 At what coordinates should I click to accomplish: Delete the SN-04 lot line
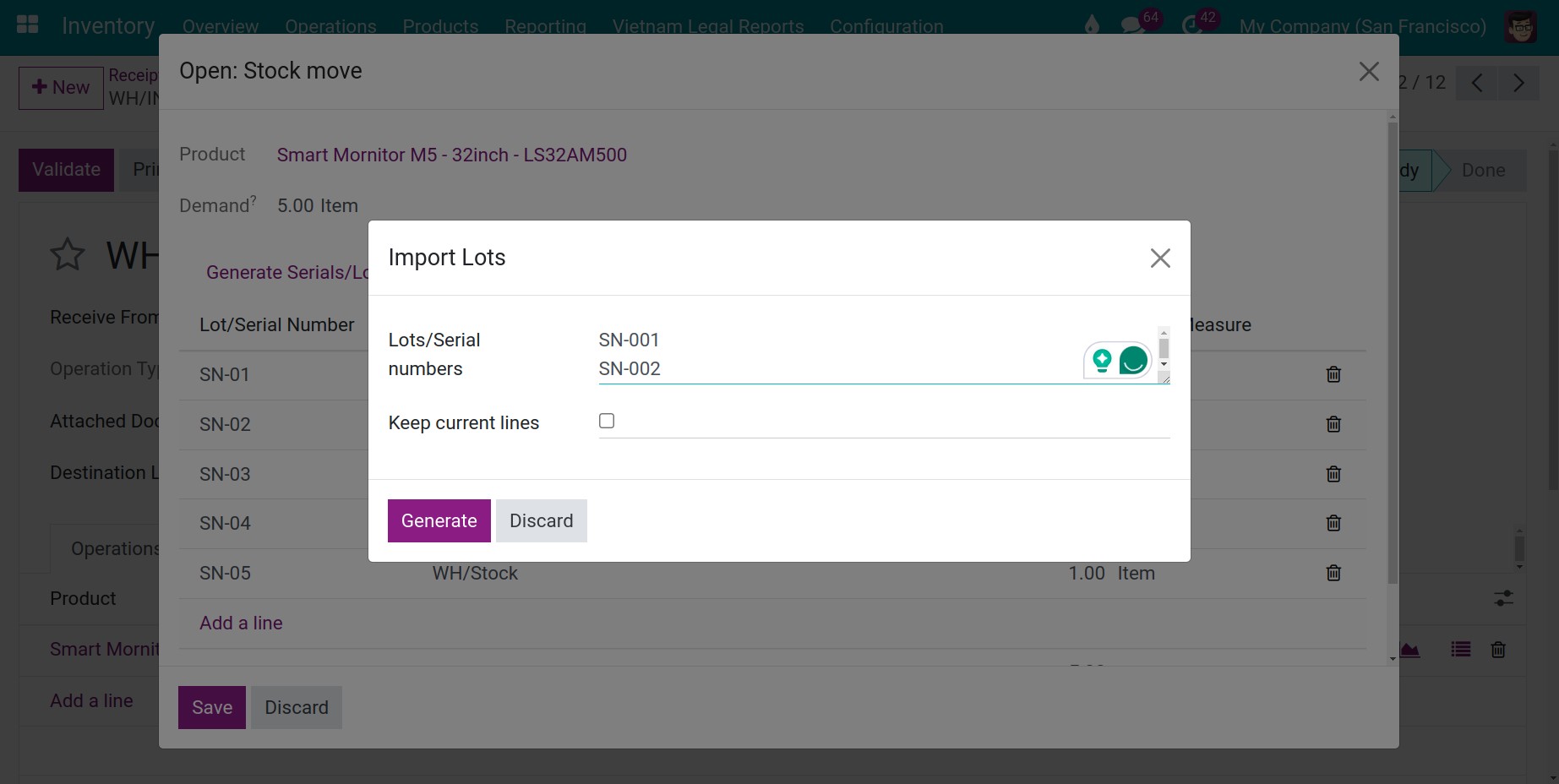1333,523
